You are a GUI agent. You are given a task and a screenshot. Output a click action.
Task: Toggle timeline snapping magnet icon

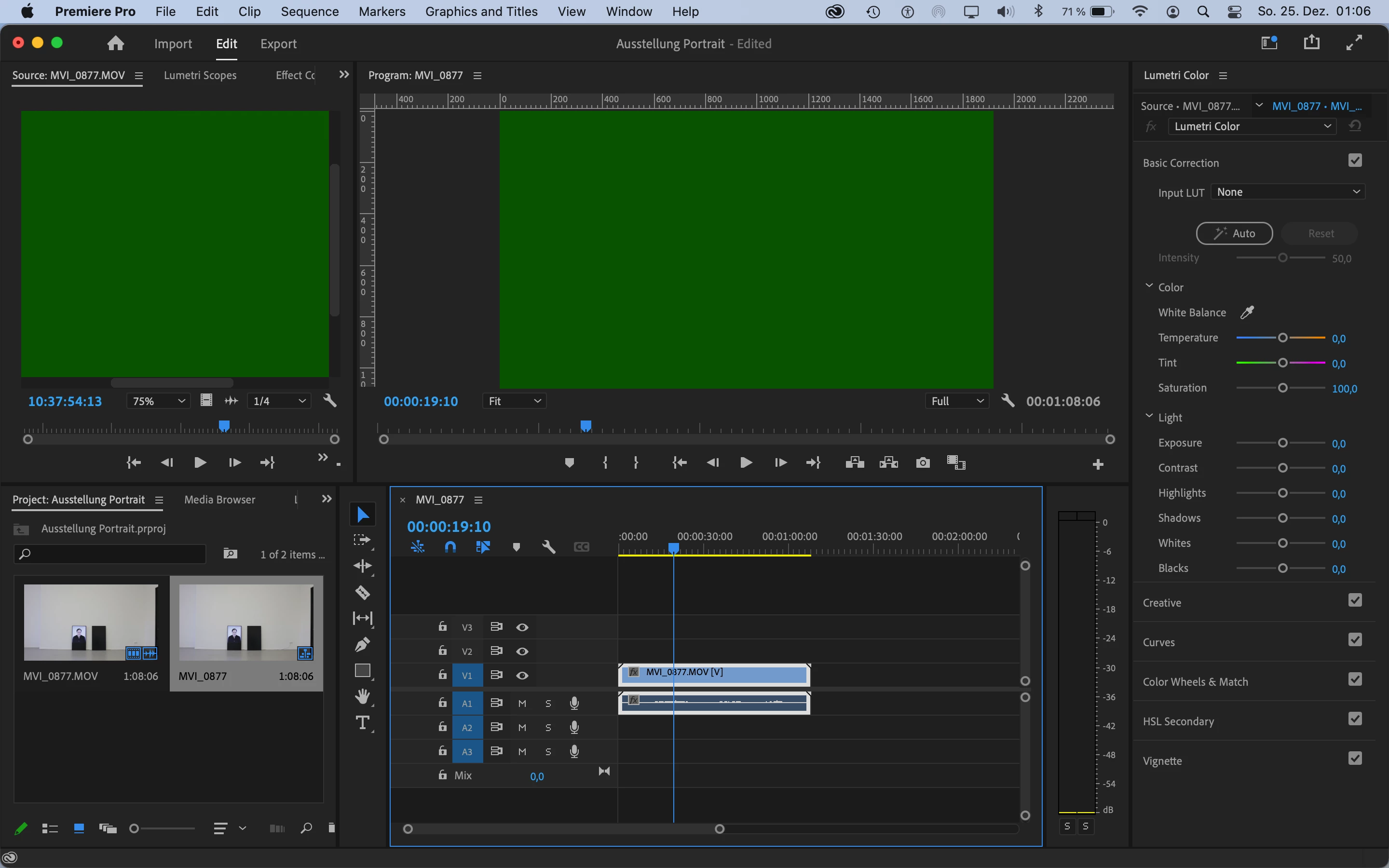pos(450,547)
